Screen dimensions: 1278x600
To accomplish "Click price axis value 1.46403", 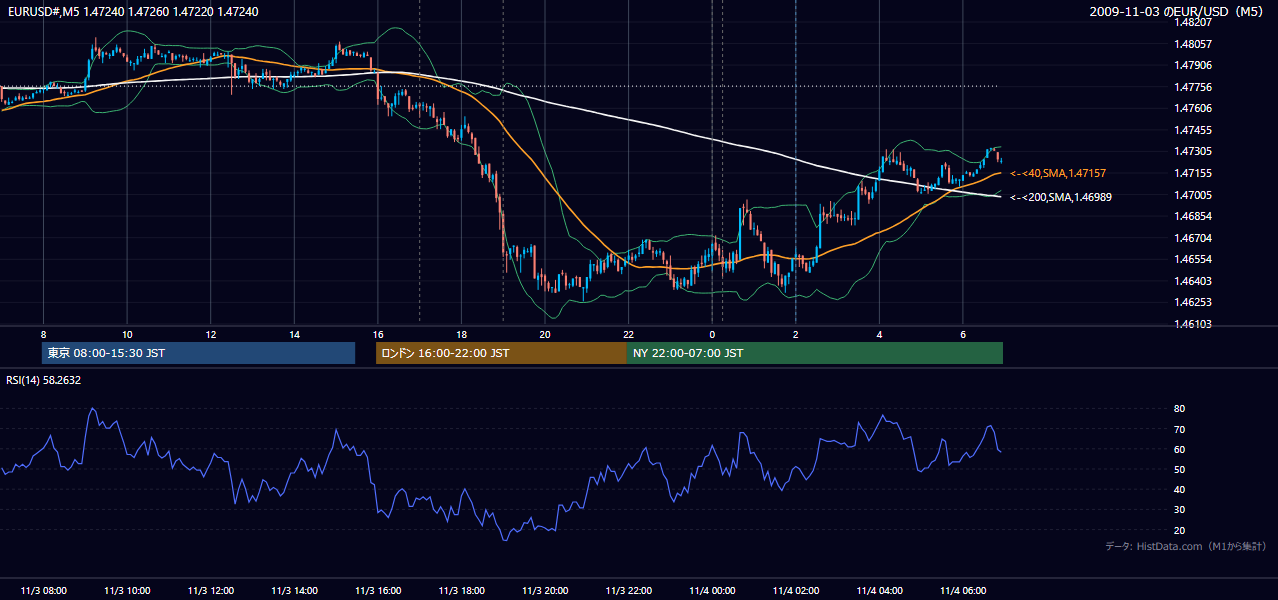I will (x=1194, y=281).
